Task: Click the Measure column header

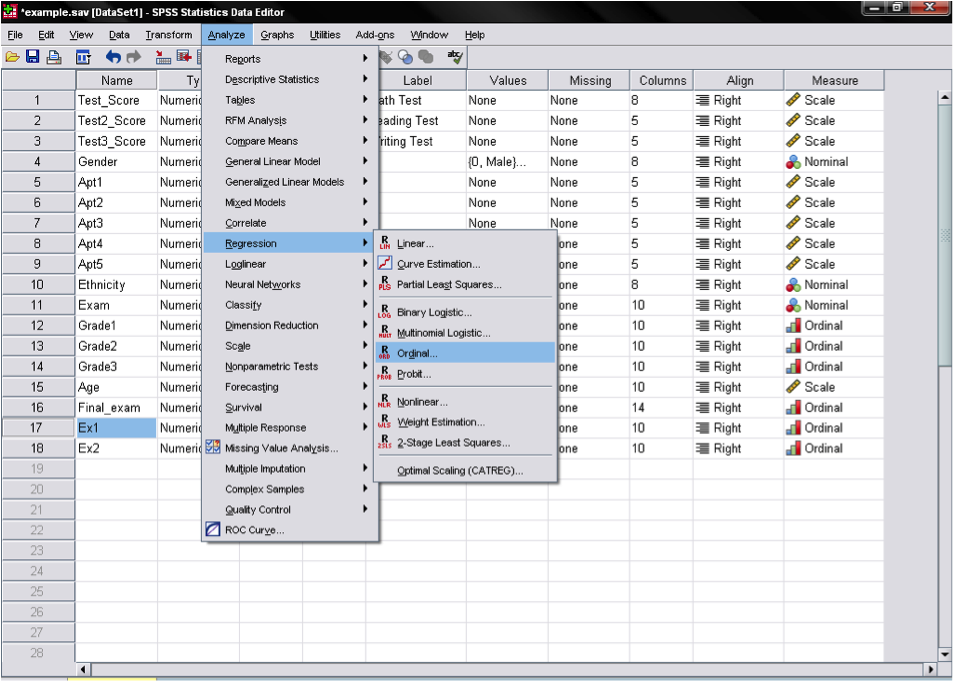Action: click(834, 81)
